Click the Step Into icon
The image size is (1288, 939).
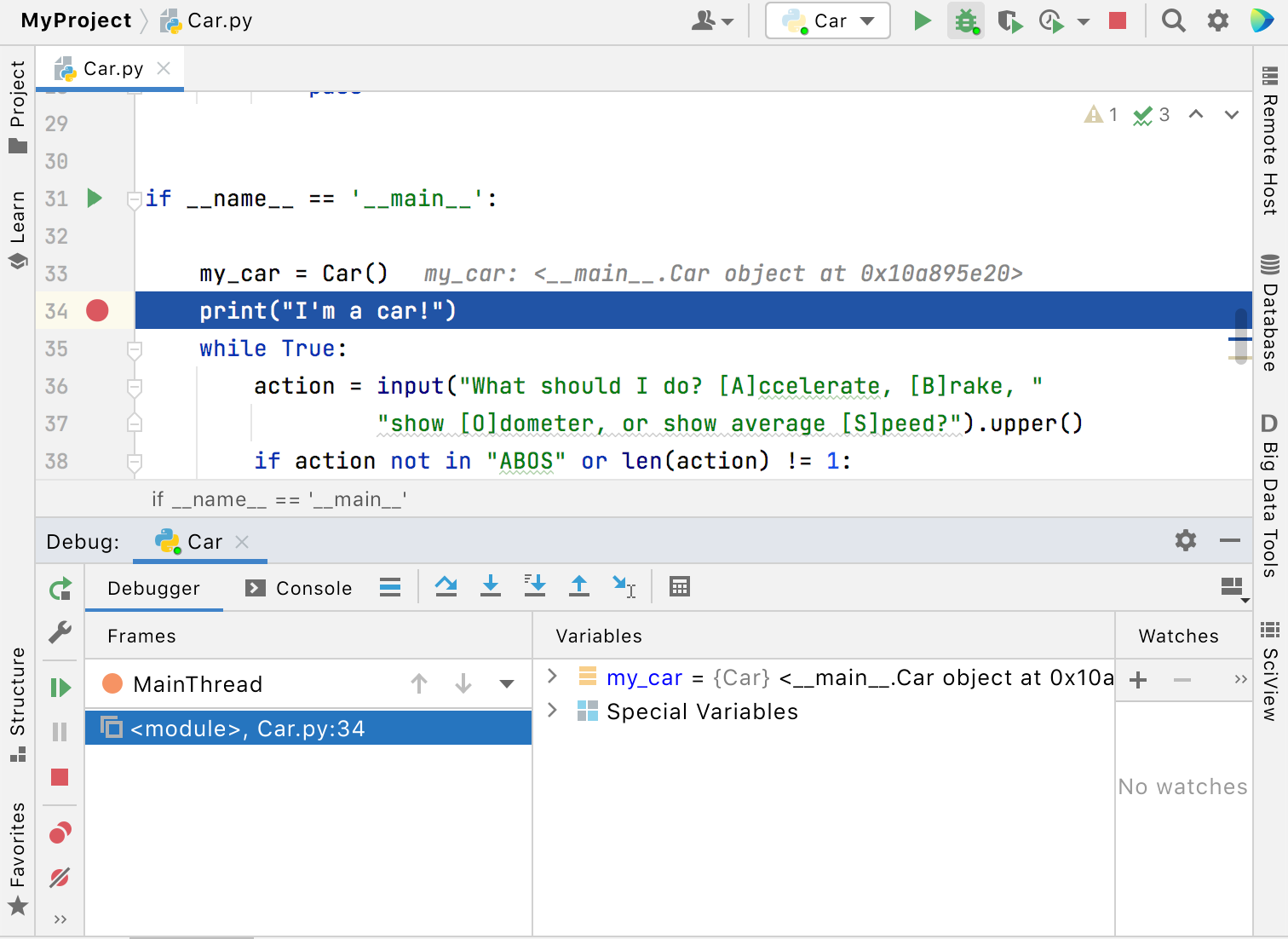coord(490,587)
